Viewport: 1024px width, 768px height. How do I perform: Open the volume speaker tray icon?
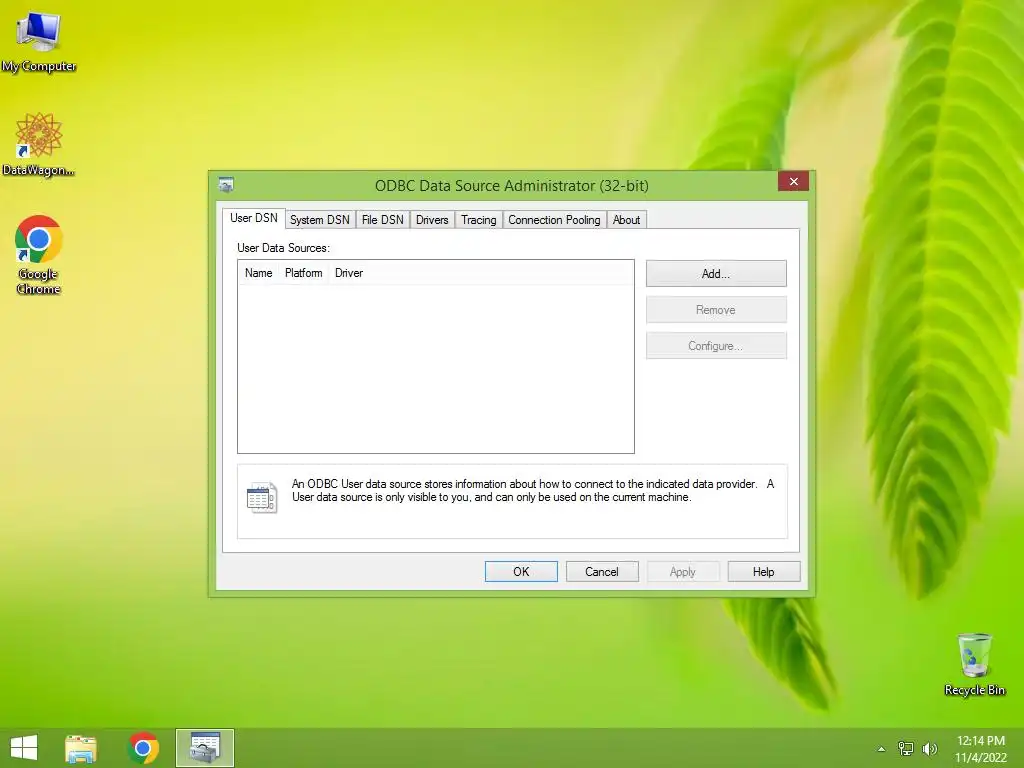[x=930, y=748]
